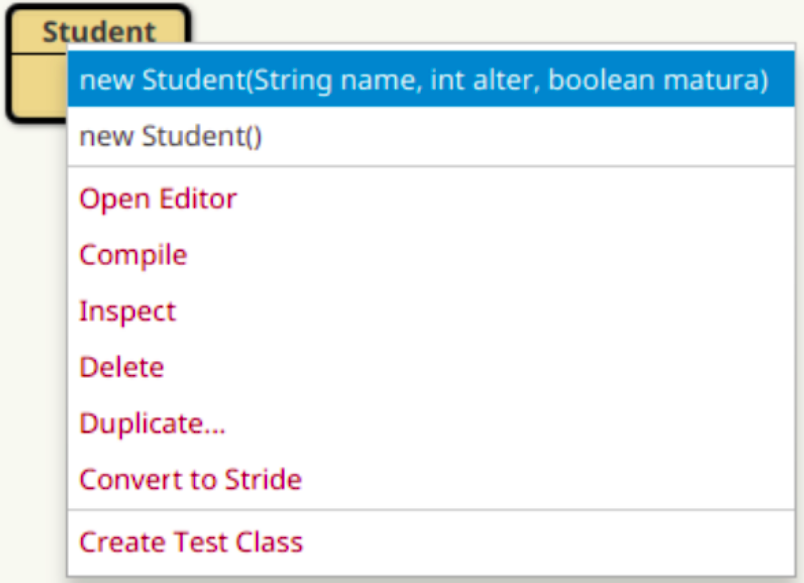This screenshot has width=804, height=583.
Task: Click the Student class name label
Action: [x=98, y=31]
